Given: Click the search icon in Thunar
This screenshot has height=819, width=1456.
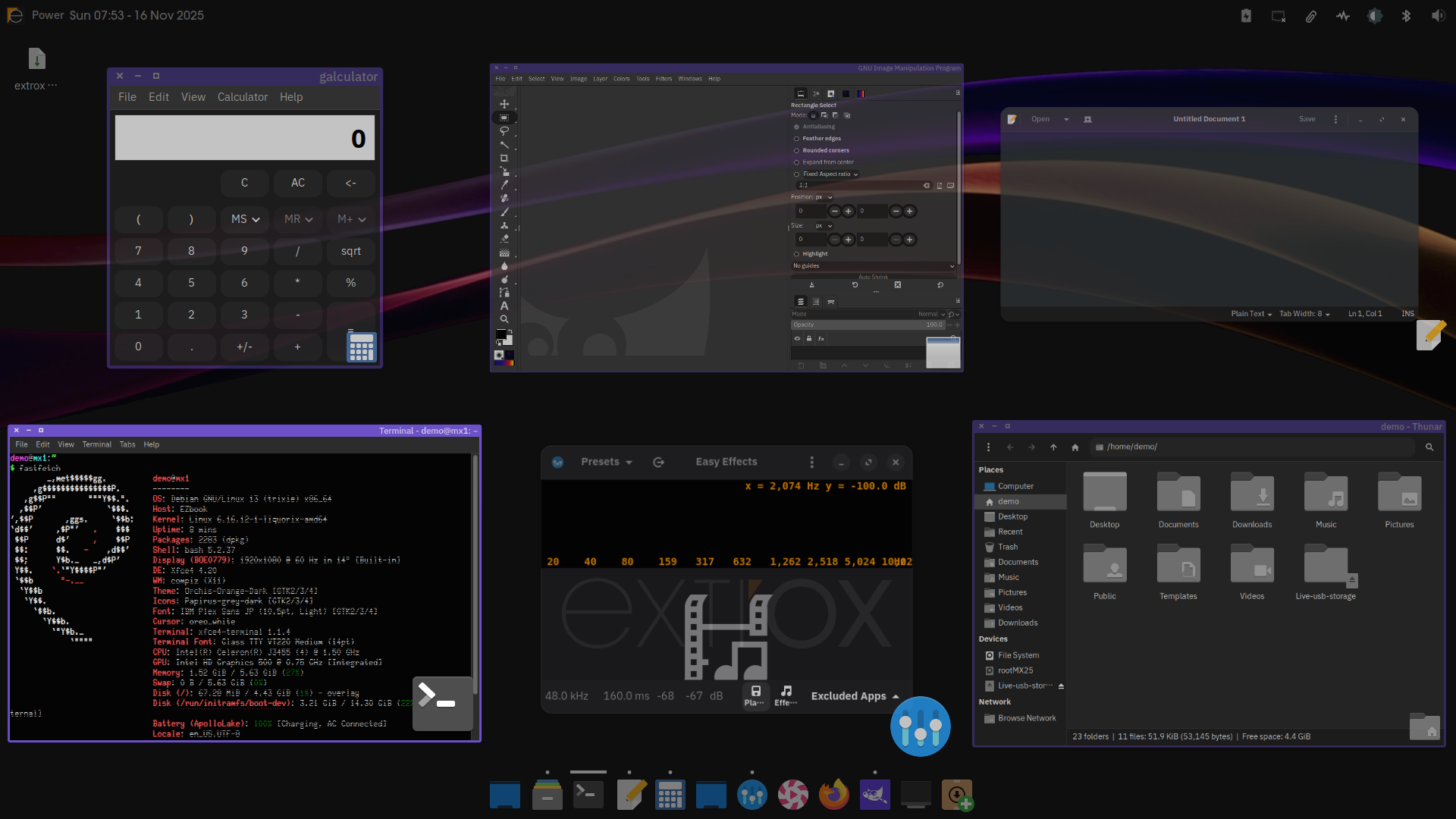Looking at the screenshot, I should tap(1429, 447).
